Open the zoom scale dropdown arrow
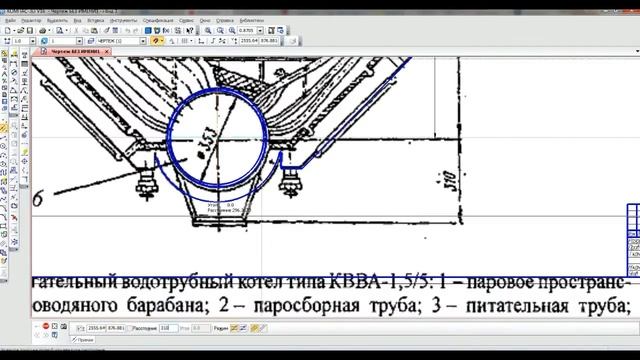Screen dimensions: 640x360 pos(260,31)
